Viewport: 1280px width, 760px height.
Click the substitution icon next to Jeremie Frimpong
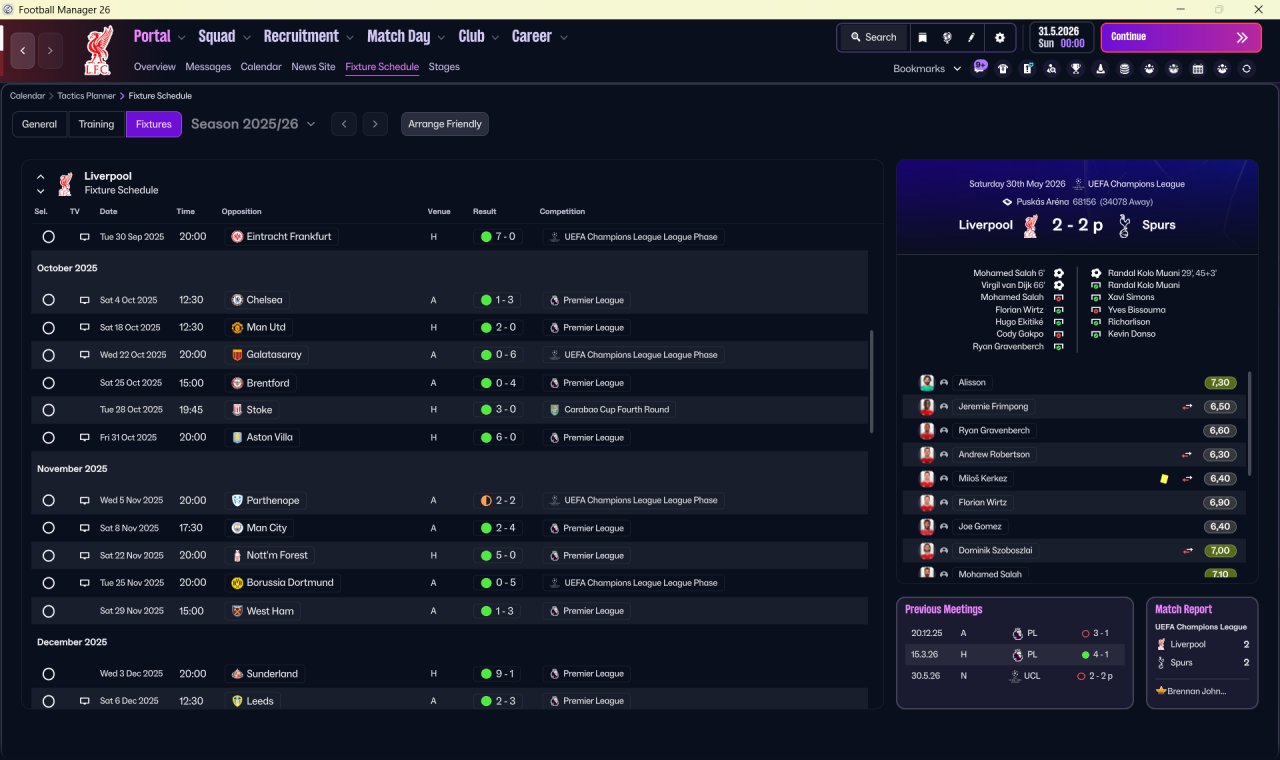click(x=1188, y=407)
